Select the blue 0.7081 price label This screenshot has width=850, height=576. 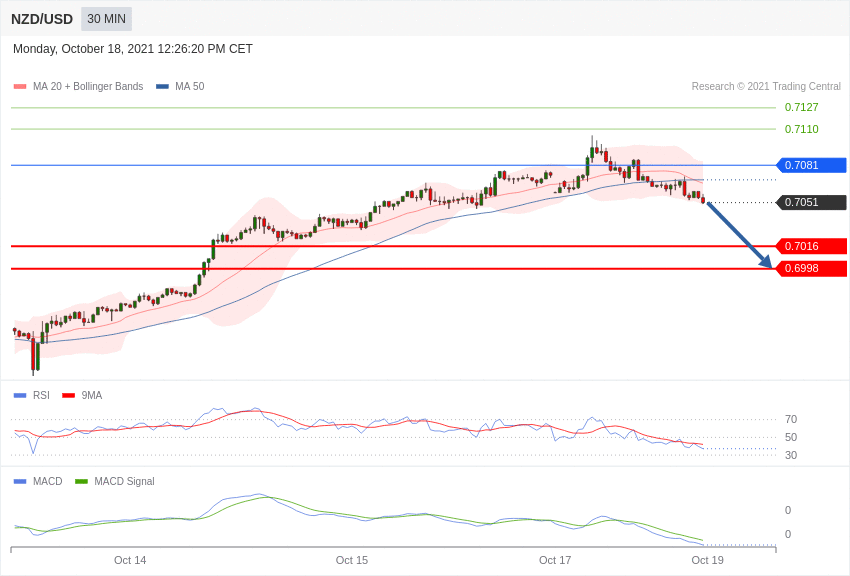click(x=811, y=165)
